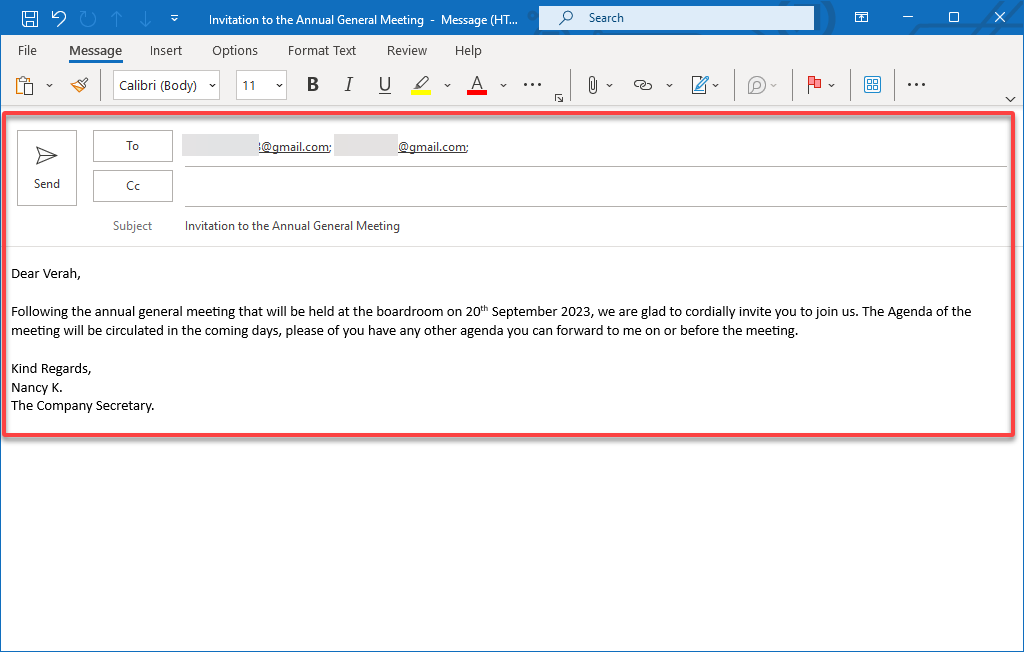
Task: Open the Format Text tab
Action: 321,50
